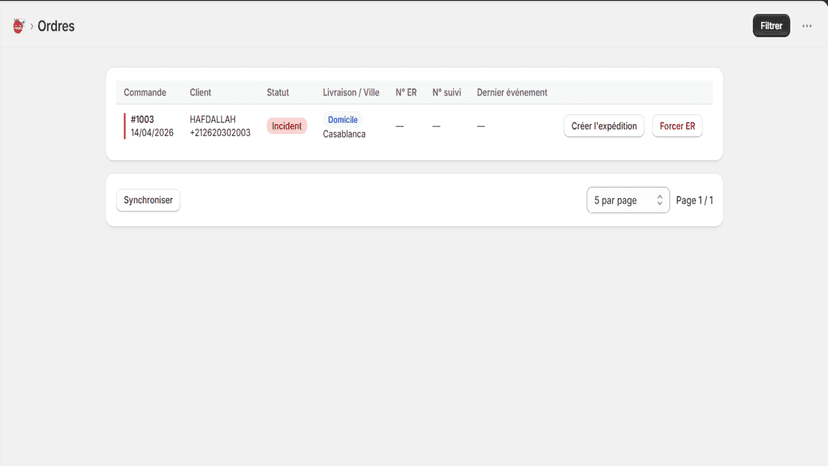This screenshot has height=466, width=828.
Task: Click the Forcer ER button
Action: [x=677, y=126]
